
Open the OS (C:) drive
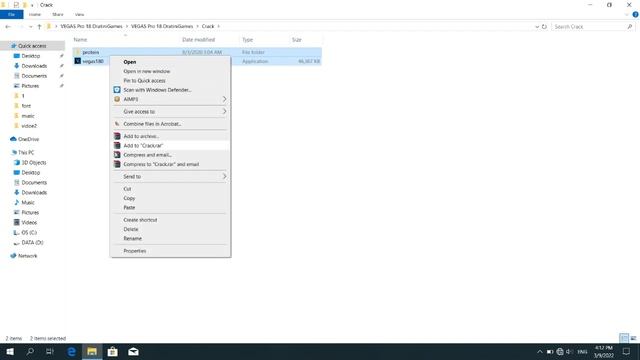pos(29,232)
